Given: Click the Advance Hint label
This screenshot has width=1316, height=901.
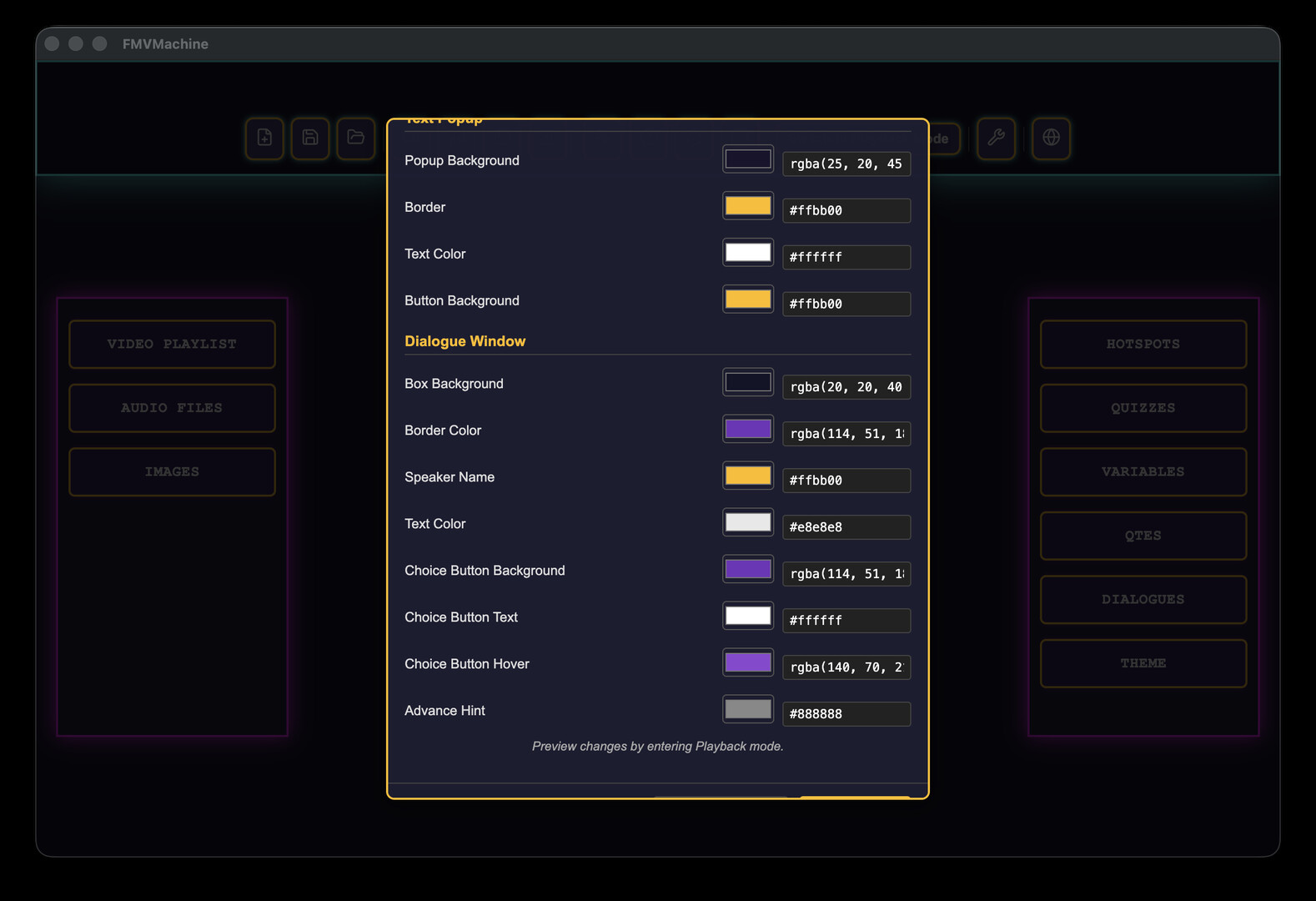Looking at the screenshot, I should click(445, 711).
